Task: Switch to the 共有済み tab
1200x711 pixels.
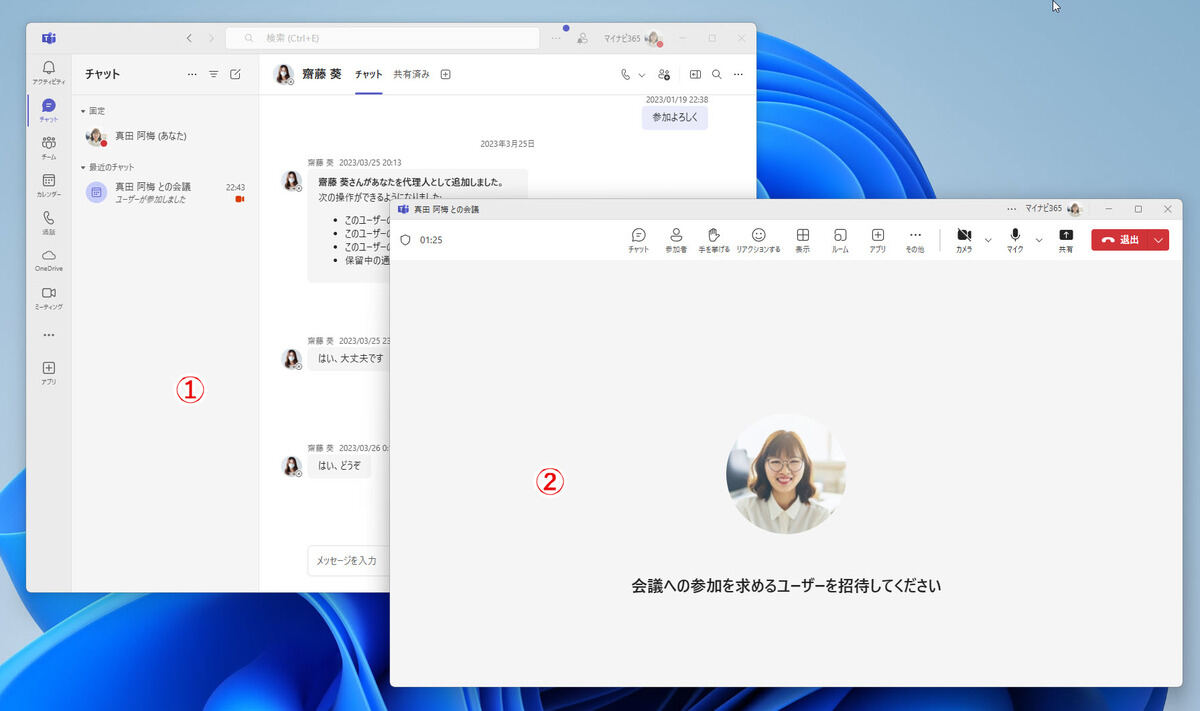Action: pos(411,74)
